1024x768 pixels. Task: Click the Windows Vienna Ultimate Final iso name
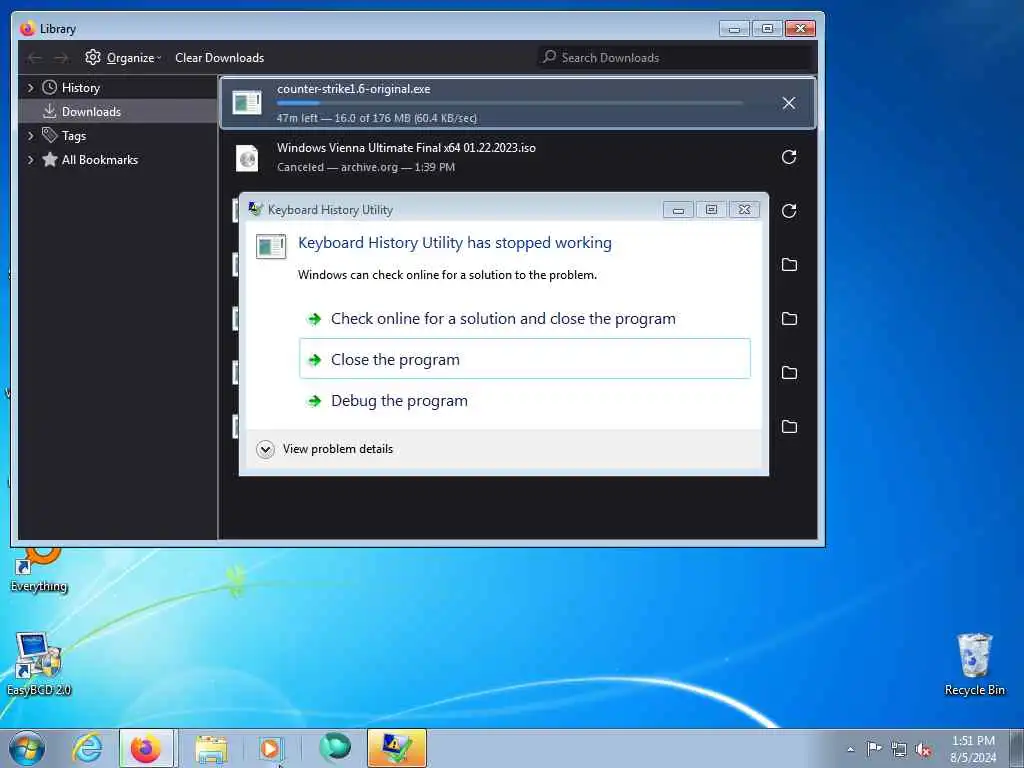406,148
